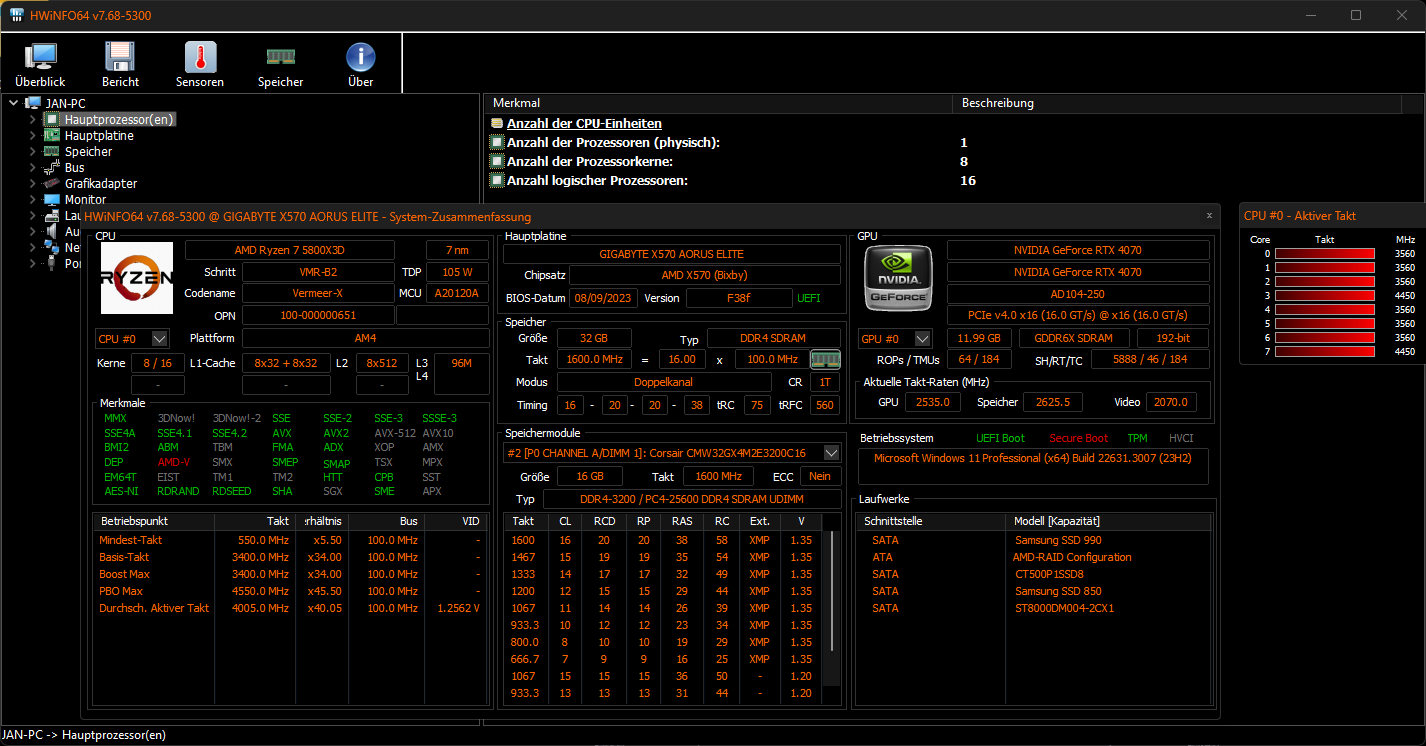This screenshot has width=1426, height=746.
Task: Click the Samsung SSD 990 drive entry
Action: 1058,540
